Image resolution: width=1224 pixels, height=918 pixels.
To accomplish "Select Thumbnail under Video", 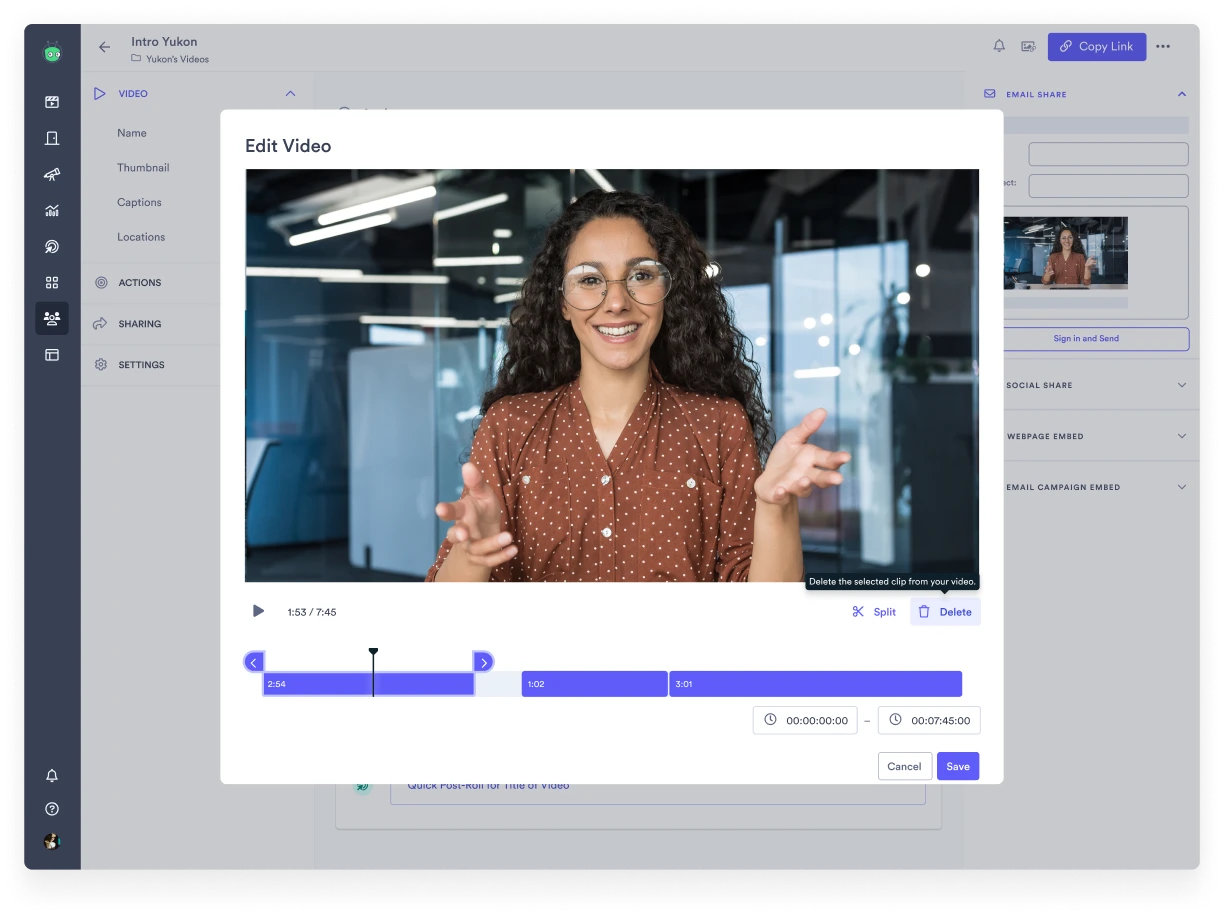I will click(x=143, y=168).
